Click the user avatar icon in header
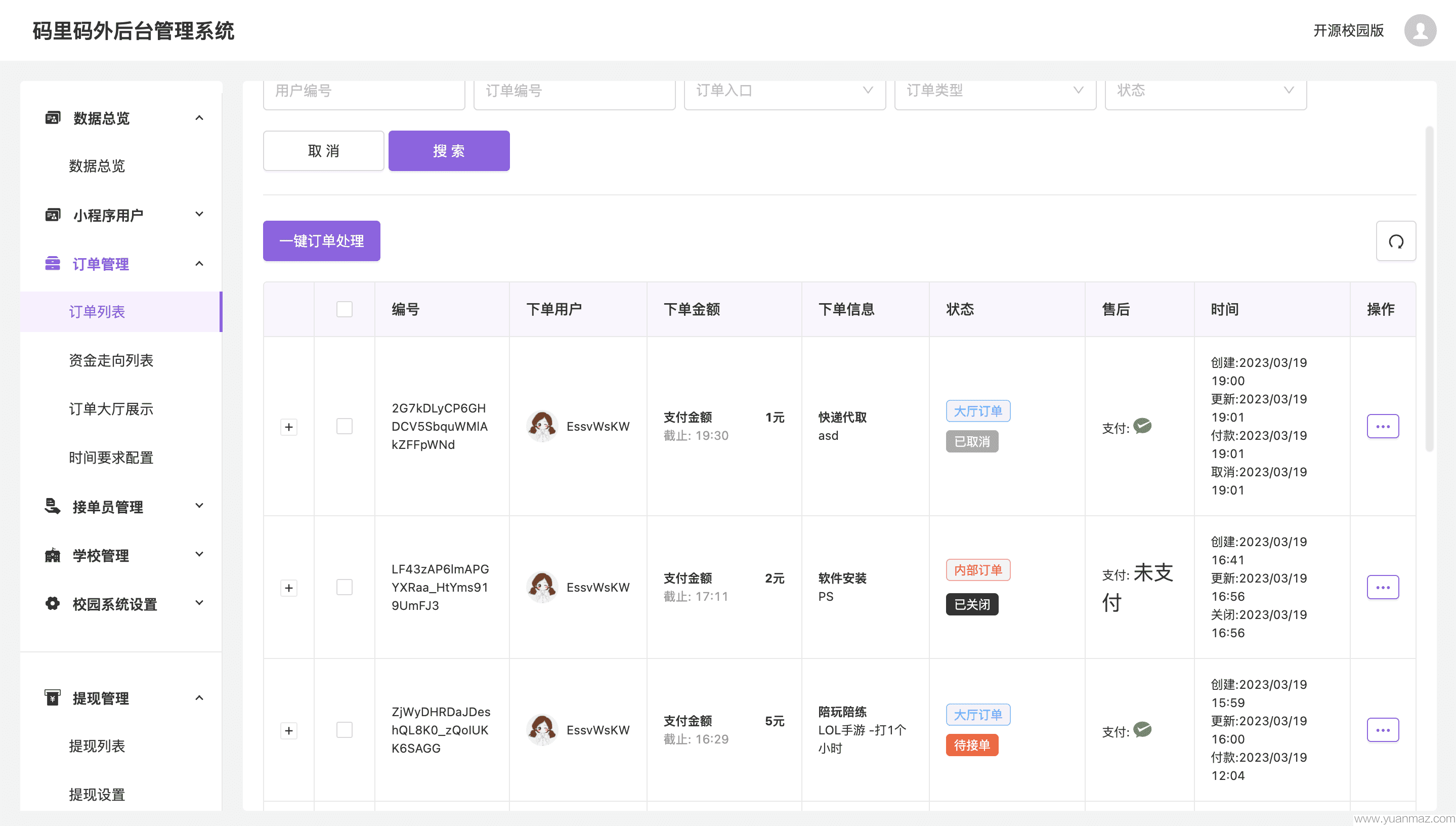Image resolution: width=1456 pixels, height=826 pixels. 1420,30
